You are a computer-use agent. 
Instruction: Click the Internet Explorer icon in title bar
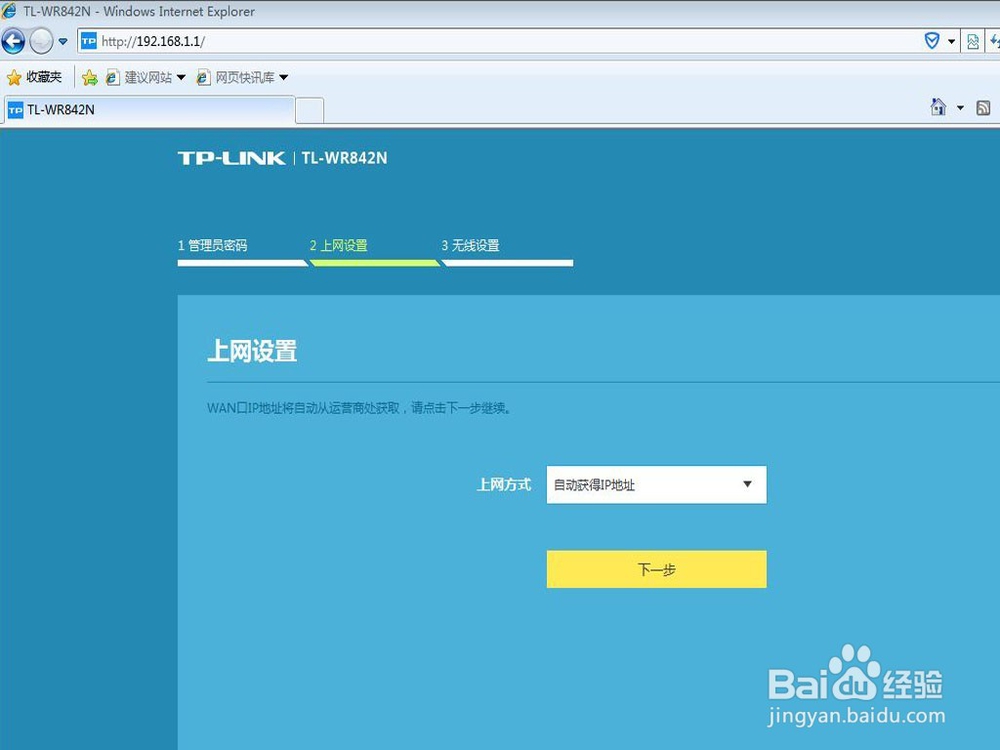coord(9,11)
